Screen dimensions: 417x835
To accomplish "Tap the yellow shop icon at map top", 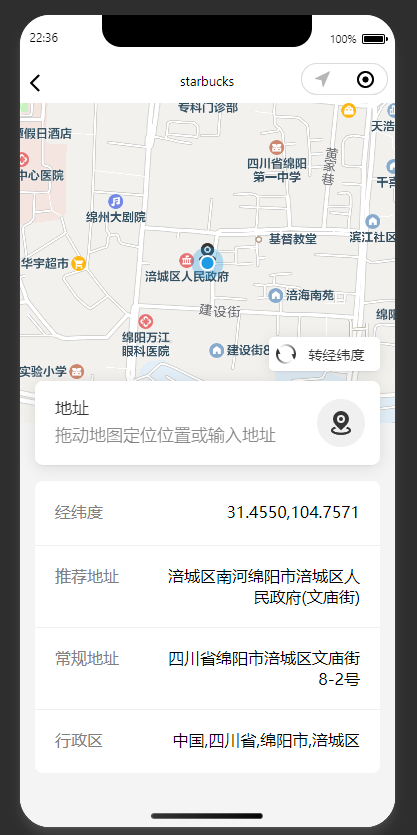I will 349,110.
